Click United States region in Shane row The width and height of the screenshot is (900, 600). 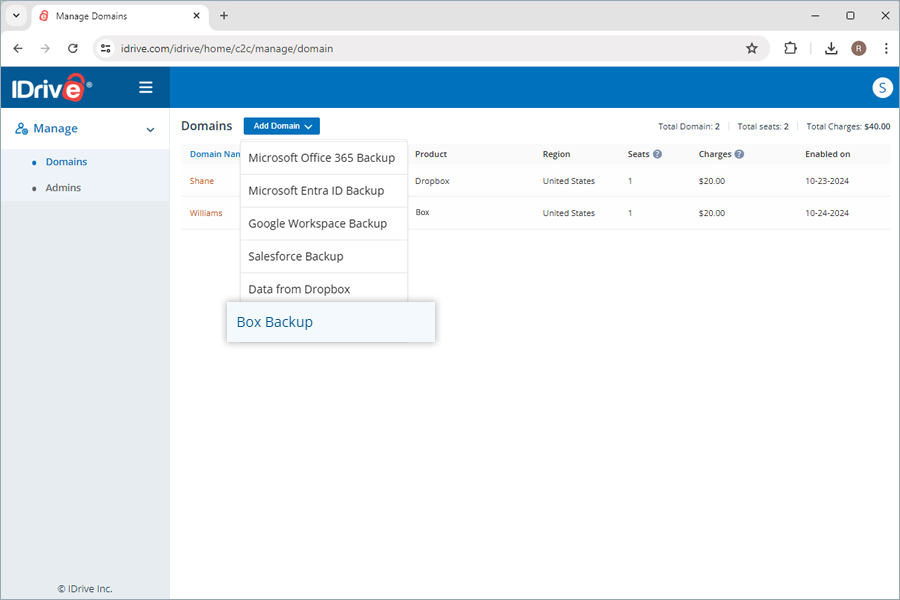tap(568, 181)
